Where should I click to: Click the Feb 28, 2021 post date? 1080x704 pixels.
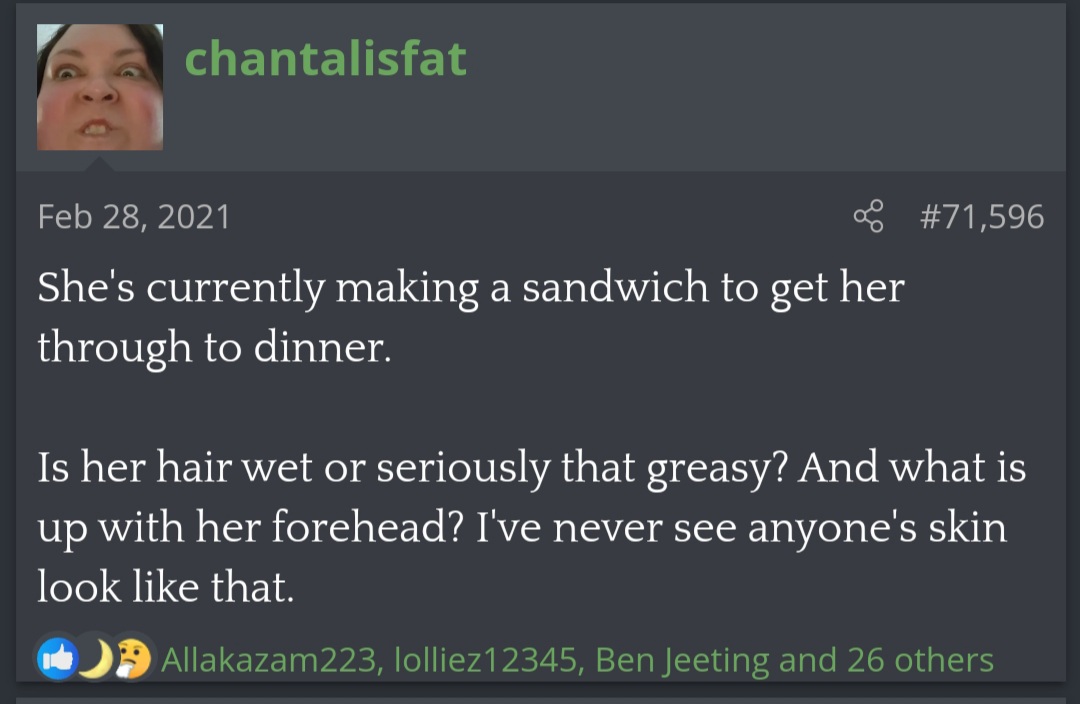[134, 216]
